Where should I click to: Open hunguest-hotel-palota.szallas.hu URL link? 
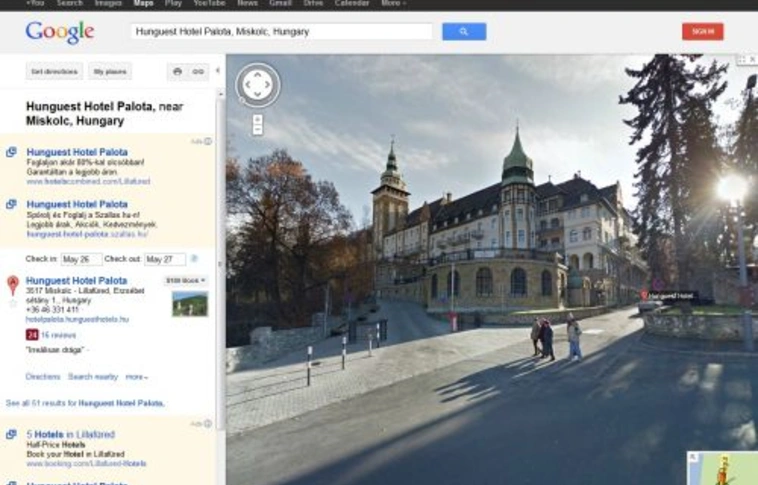point(87,234)
